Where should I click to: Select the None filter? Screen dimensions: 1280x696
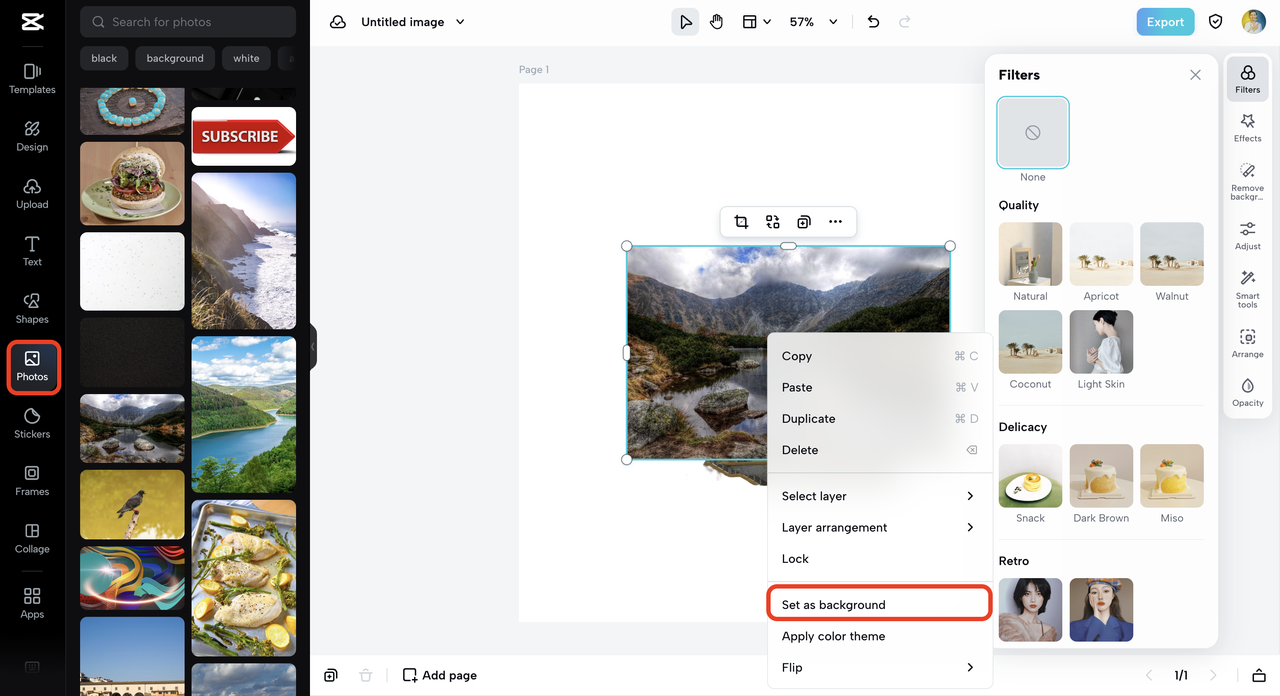[x=1033, y=132]
